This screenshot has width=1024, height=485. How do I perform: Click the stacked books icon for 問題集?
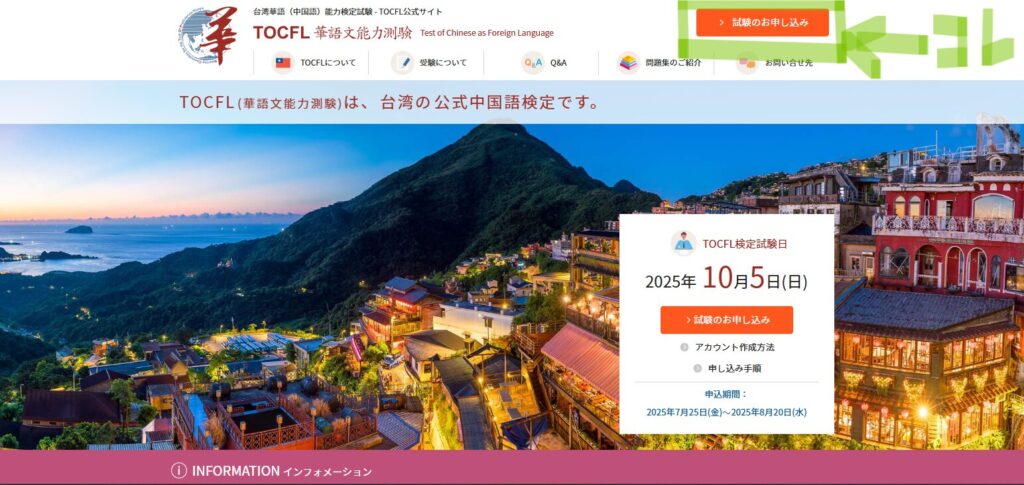pyautogui.click(x=629, y=63)
